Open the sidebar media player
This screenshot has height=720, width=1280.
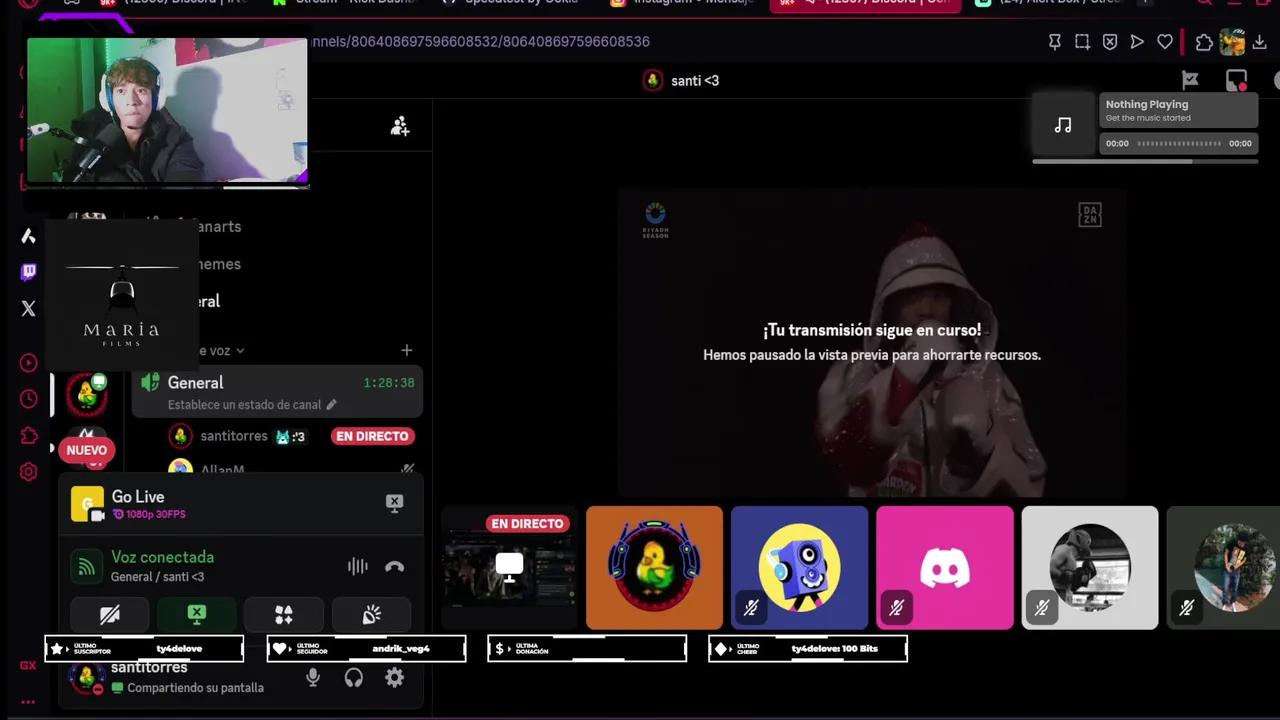28,363
